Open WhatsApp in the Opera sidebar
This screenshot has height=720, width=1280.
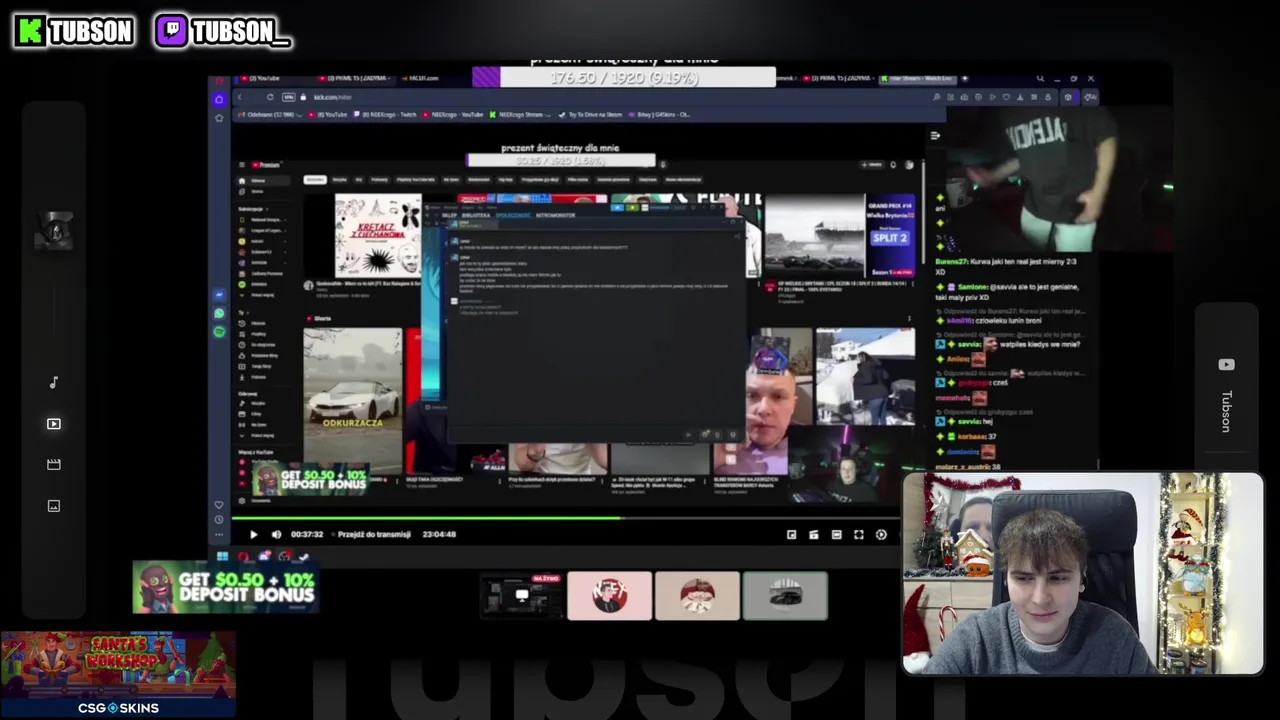click(x=219, y=313)
